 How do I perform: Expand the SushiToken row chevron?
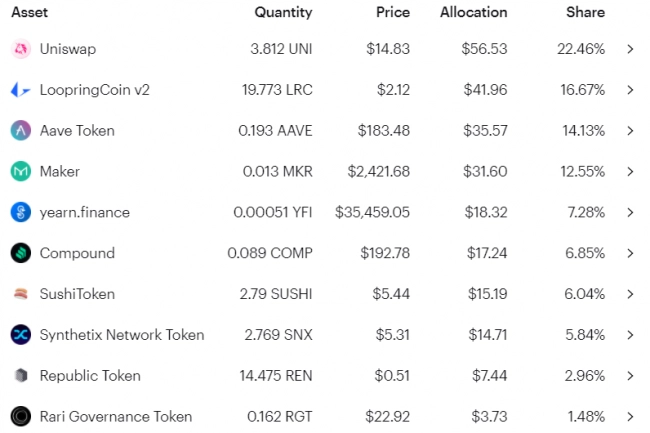pos(630,294)
